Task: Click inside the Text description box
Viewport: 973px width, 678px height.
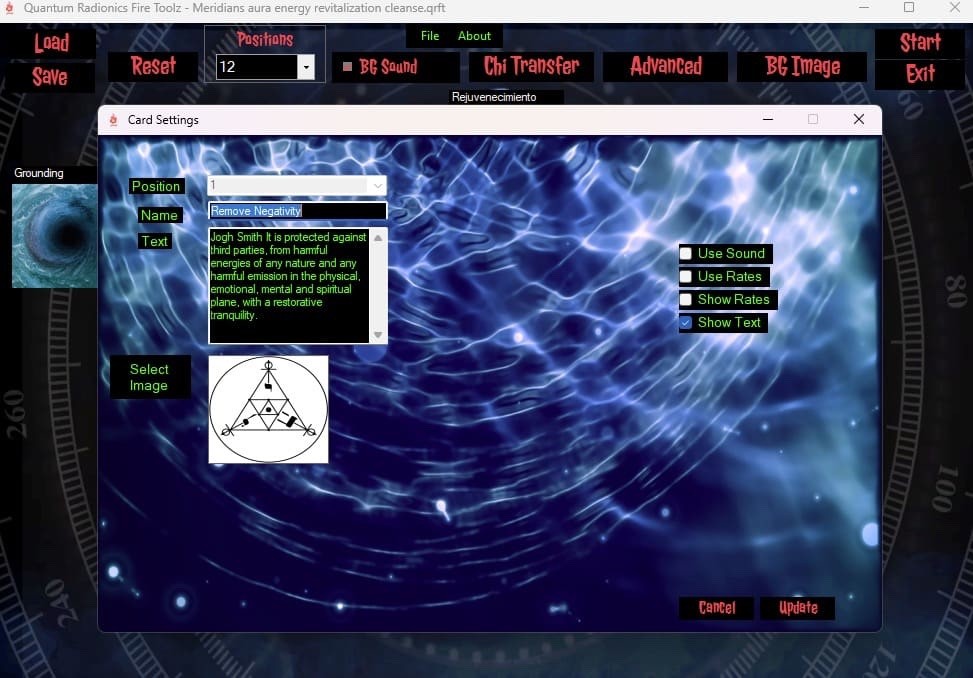Action: 289,285
